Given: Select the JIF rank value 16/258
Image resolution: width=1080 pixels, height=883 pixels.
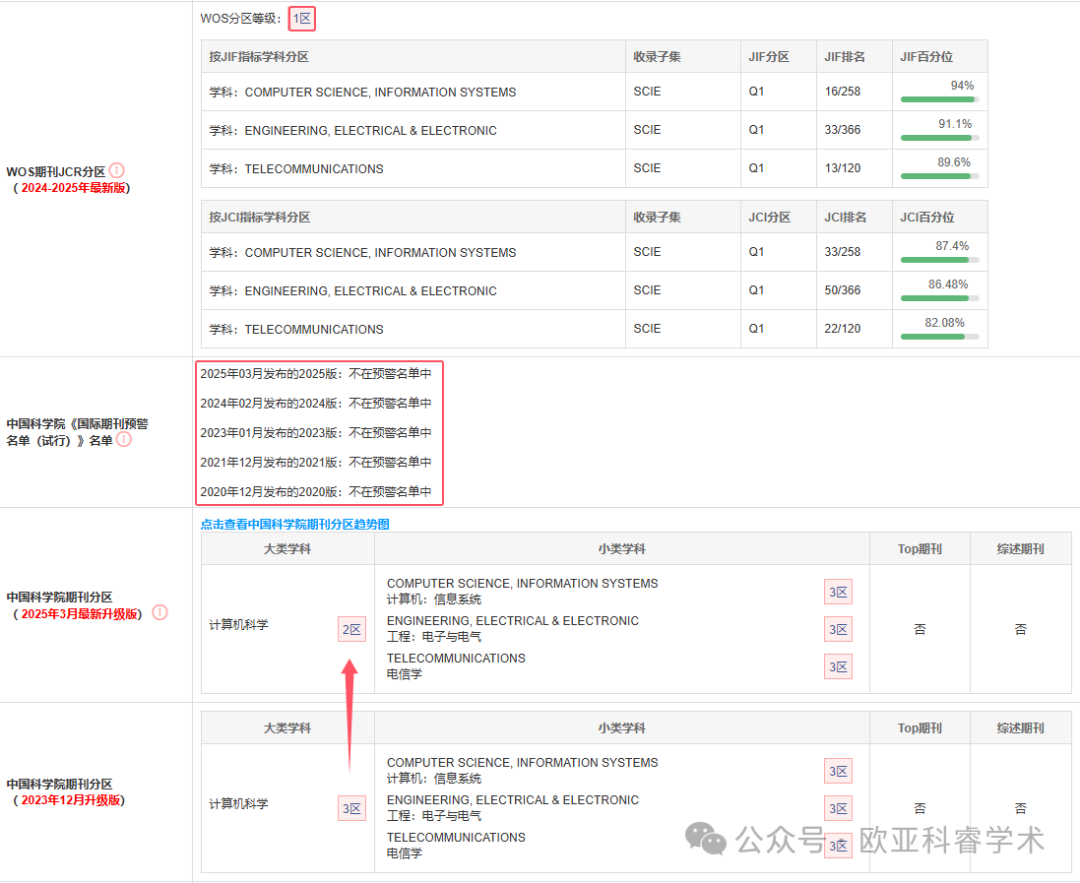Looking at the screenshot, I should [x=842, y=91].
